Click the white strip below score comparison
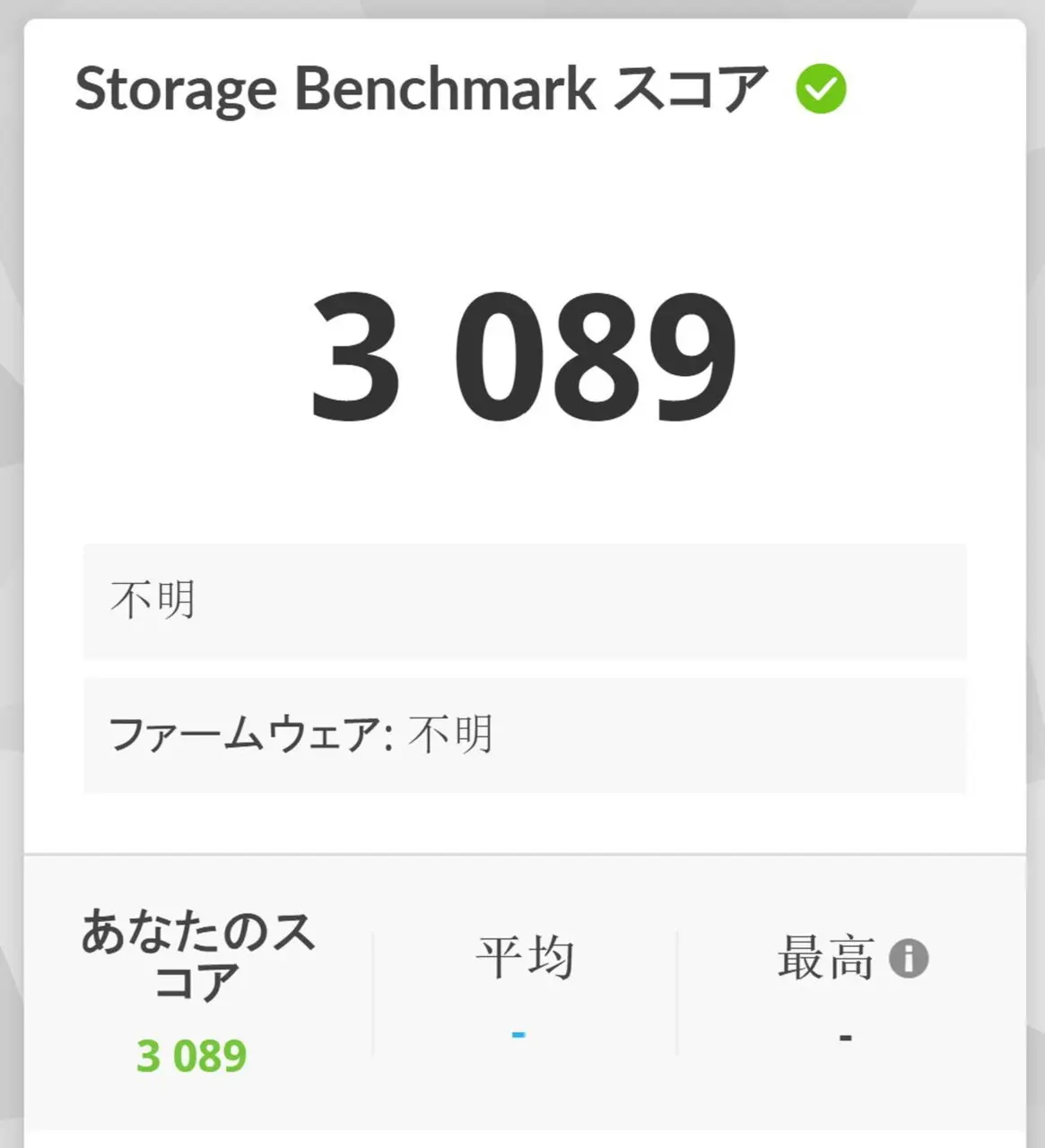 (x=525, y=1138)
